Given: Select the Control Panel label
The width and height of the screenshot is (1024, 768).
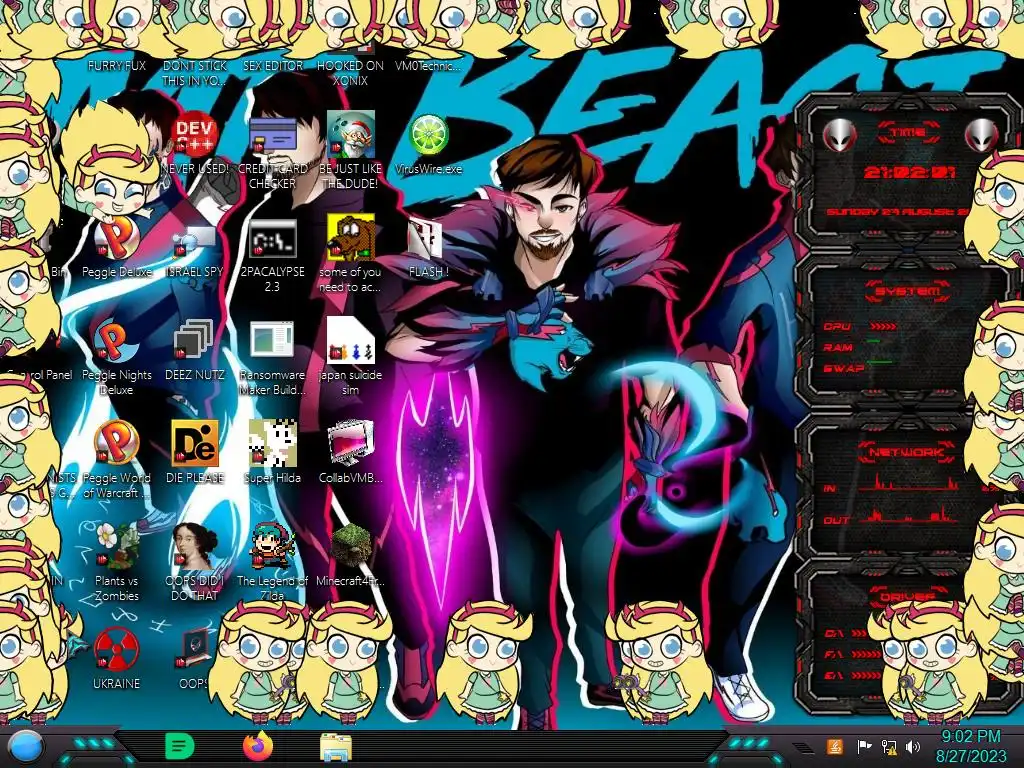Looking at the screenshot, I should pyautogui.click(x=39, y=375).
